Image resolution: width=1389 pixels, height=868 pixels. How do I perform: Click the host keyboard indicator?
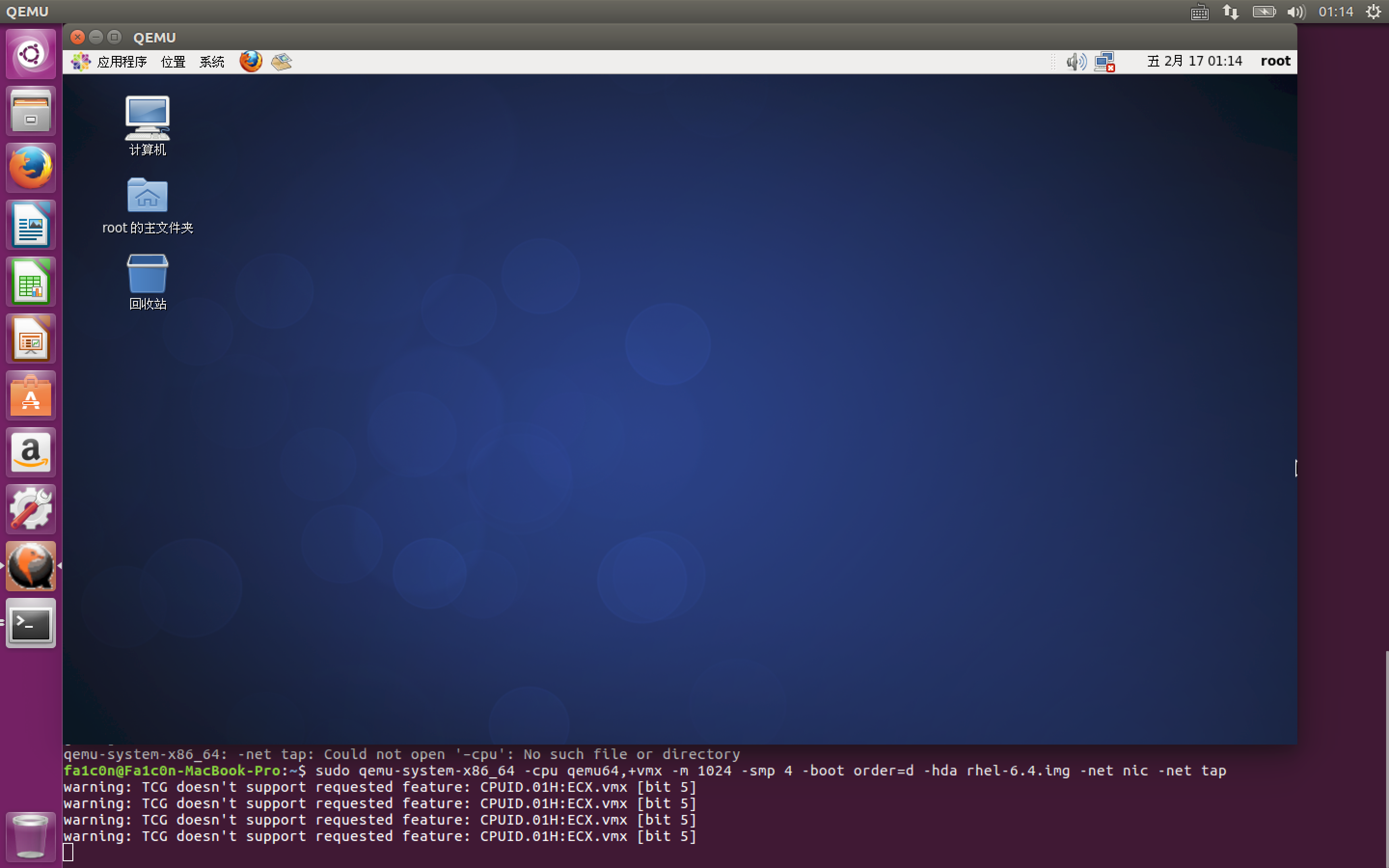click(1199, 12)
